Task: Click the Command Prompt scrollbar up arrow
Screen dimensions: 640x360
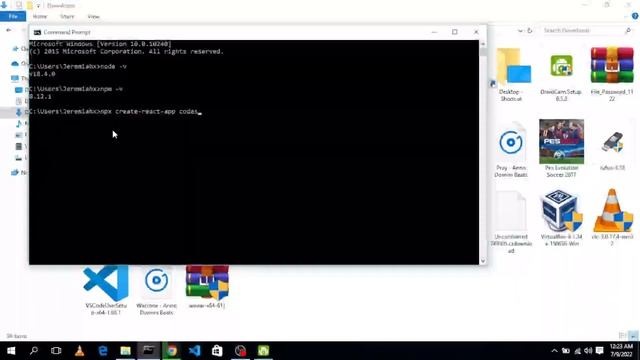Action: point(483,44)
